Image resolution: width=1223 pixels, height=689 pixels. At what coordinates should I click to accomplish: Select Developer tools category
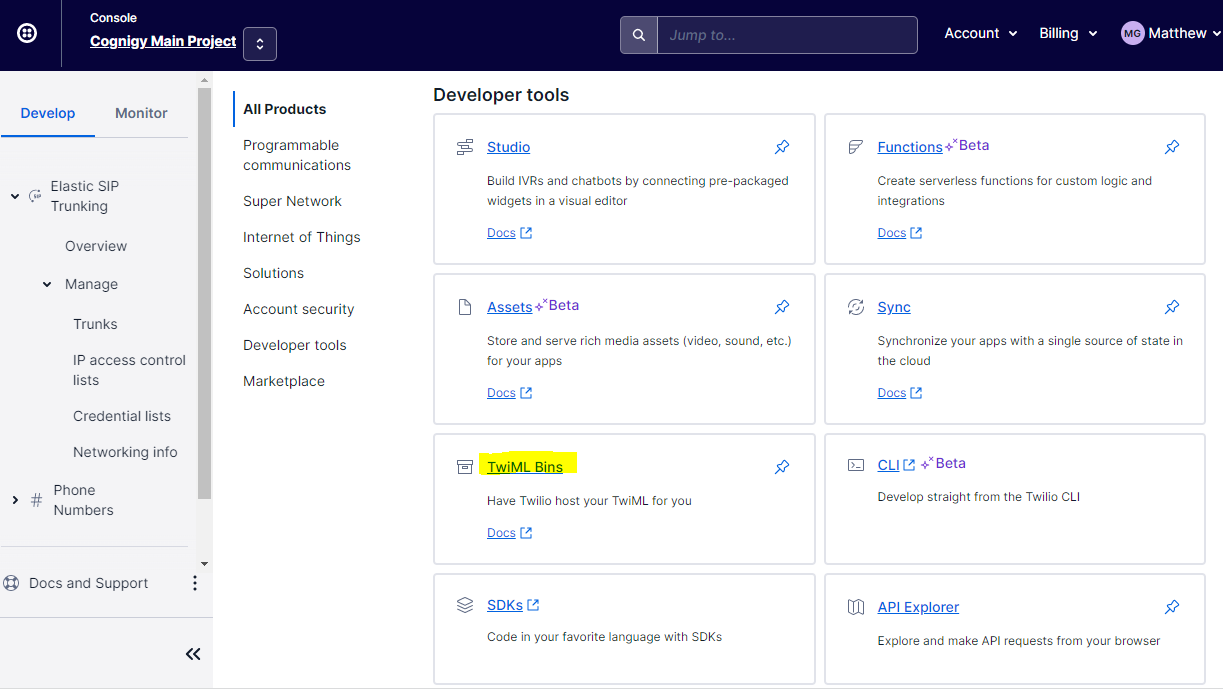point(295,345)
